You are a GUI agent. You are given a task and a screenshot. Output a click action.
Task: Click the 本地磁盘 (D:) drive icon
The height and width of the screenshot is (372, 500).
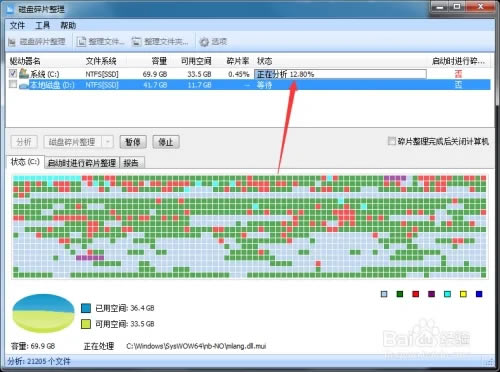point(24,85)
